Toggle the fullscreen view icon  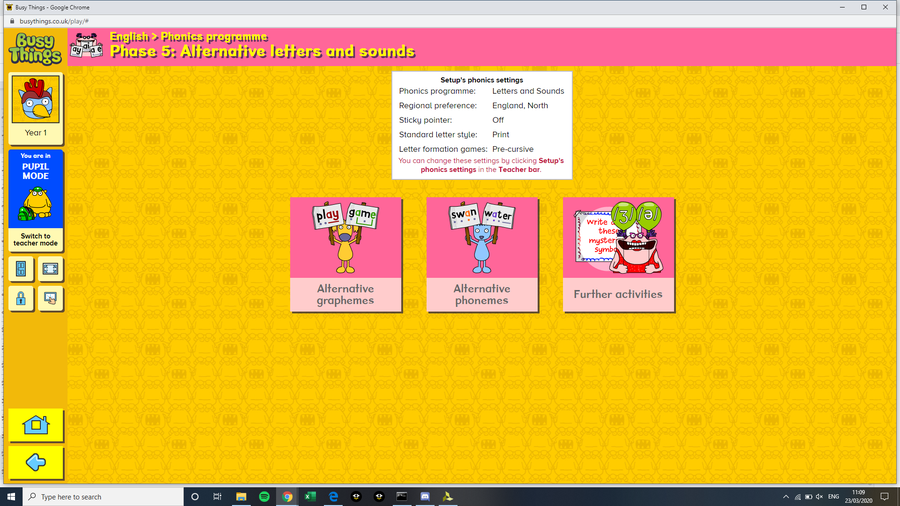click(50, 269)
